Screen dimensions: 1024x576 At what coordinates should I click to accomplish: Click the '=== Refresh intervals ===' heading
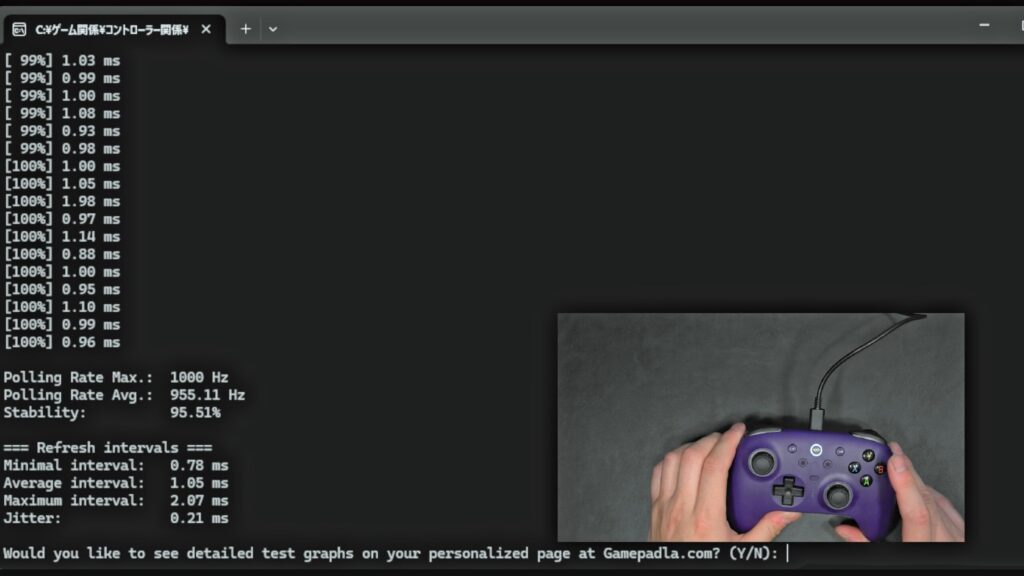(x=108, y=448)
